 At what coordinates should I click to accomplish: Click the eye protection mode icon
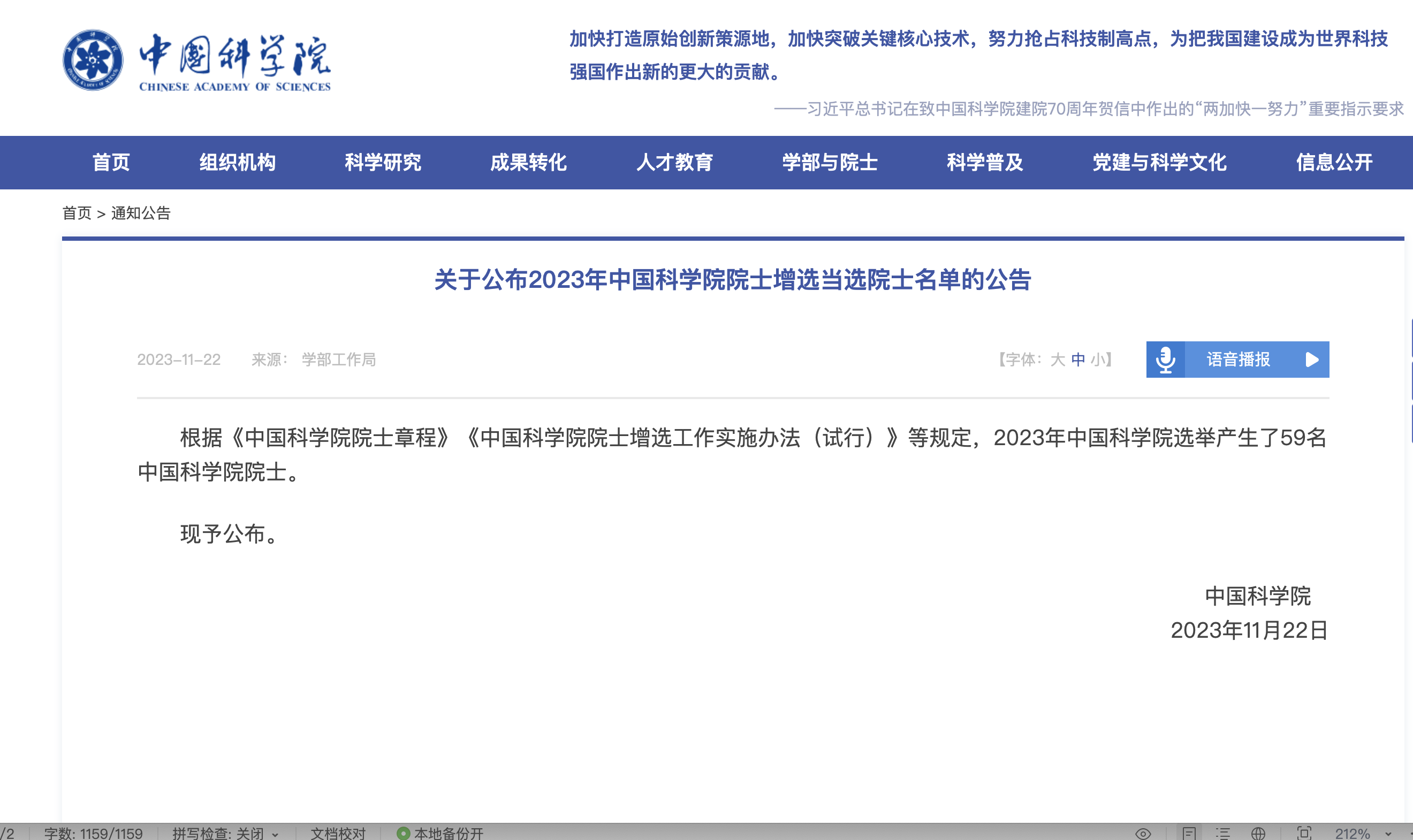(1143, 833)
